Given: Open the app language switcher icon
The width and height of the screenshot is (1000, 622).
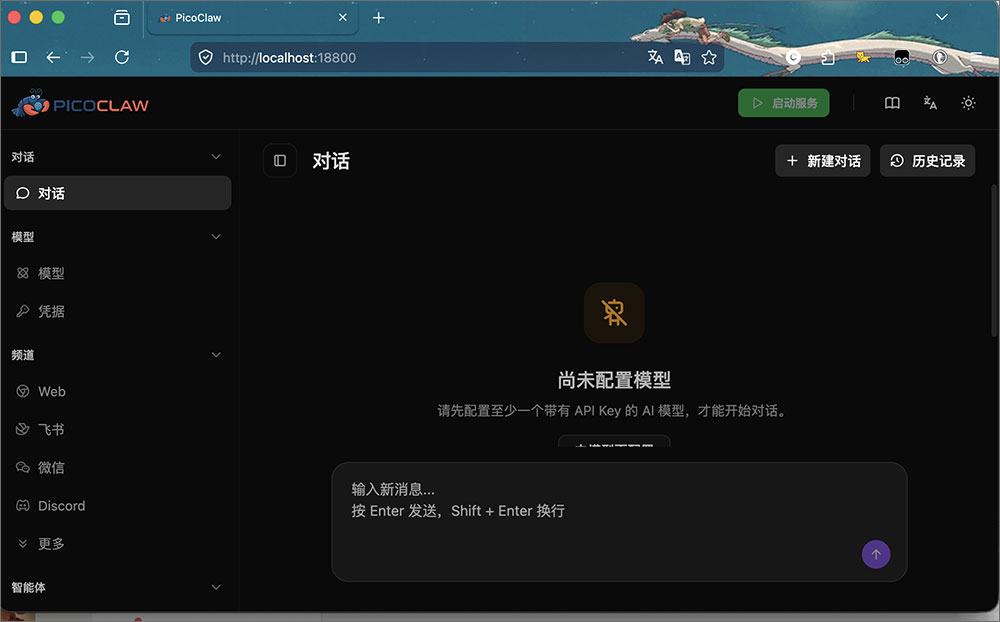Looking at the screenshot, I should [x=930, y=103].
